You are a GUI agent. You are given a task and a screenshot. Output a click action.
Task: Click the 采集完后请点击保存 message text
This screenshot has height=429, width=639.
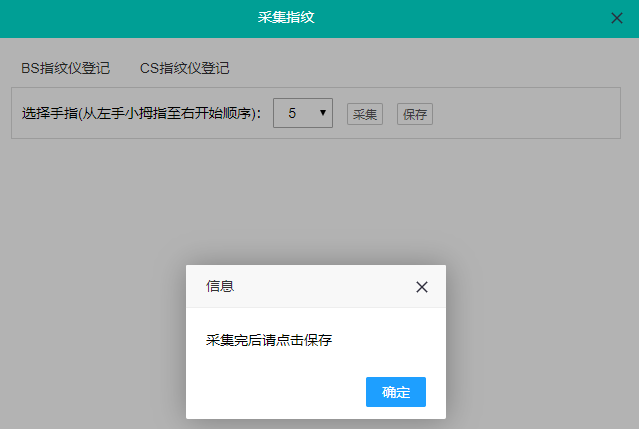click(x=269, y=340)
